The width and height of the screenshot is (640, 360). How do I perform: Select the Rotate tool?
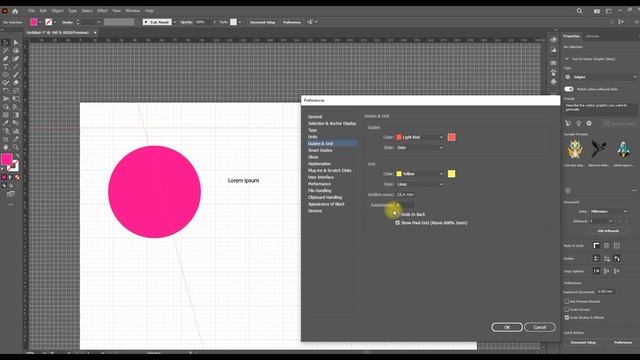pyautogui.click(x=6, y=91)
